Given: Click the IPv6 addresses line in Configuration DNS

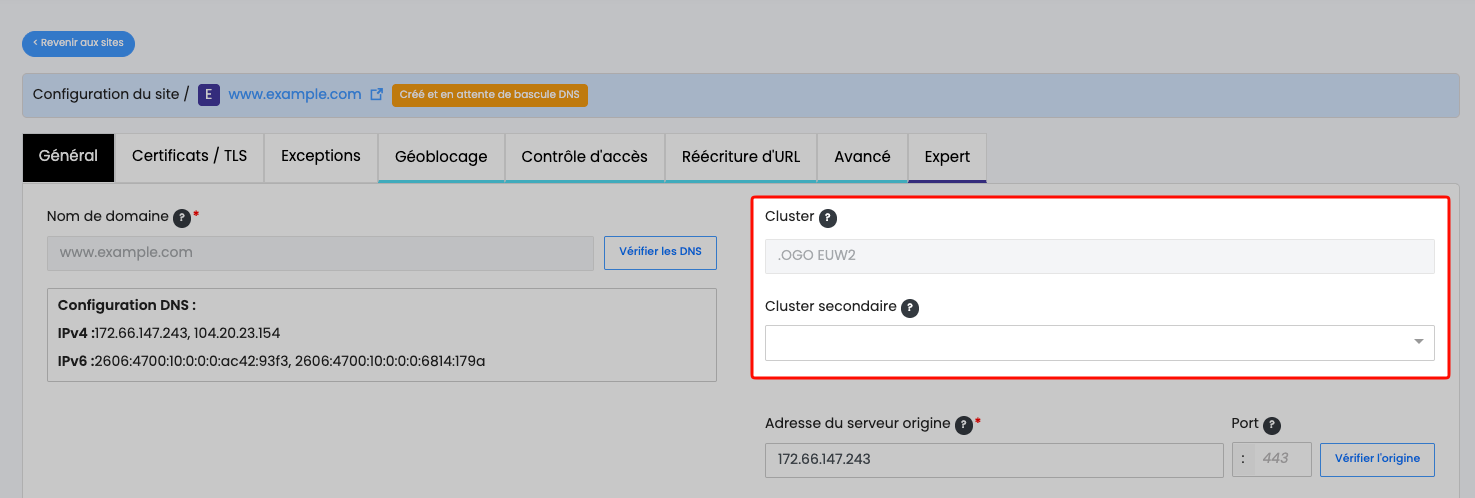Looking at the screenshot, I should [271, 361].
